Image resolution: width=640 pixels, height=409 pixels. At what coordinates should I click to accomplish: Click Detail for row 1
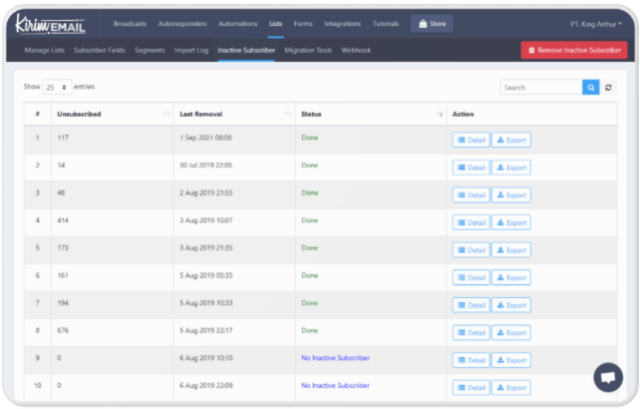(470, 140)
